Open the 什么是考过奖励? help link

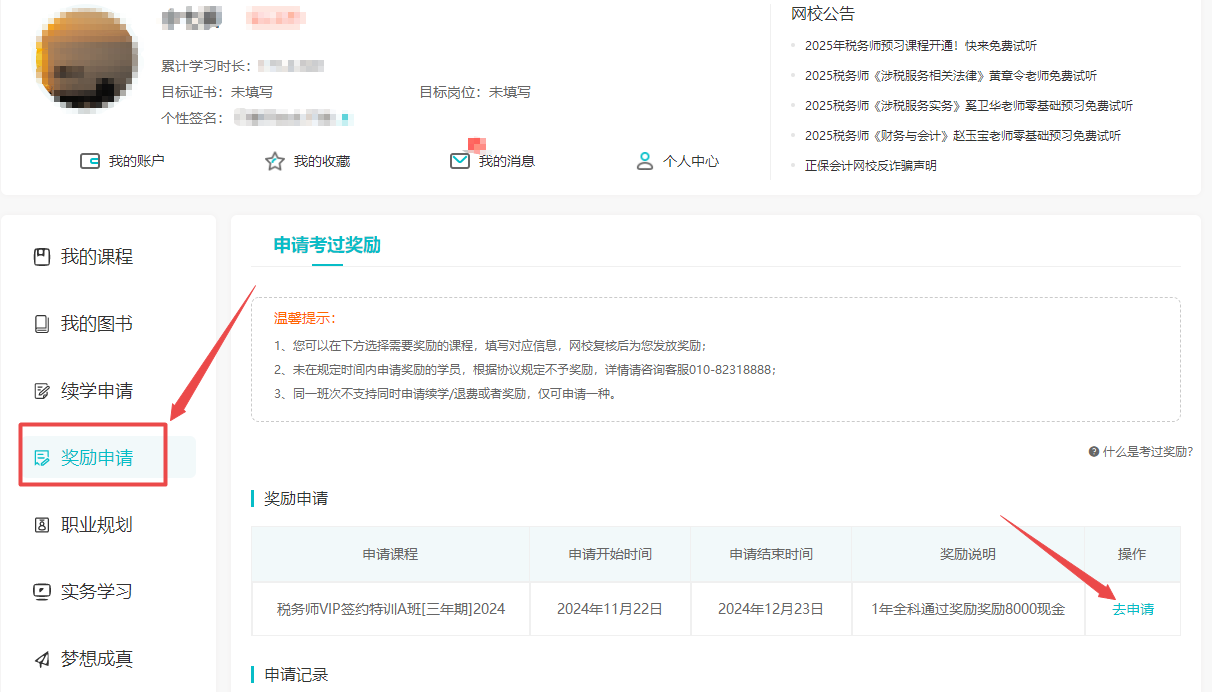(1147, 452)
